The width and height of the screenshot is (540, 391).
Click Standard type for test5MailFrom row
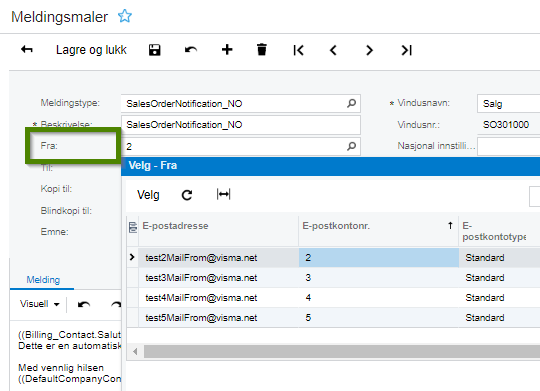pos(499,318)
